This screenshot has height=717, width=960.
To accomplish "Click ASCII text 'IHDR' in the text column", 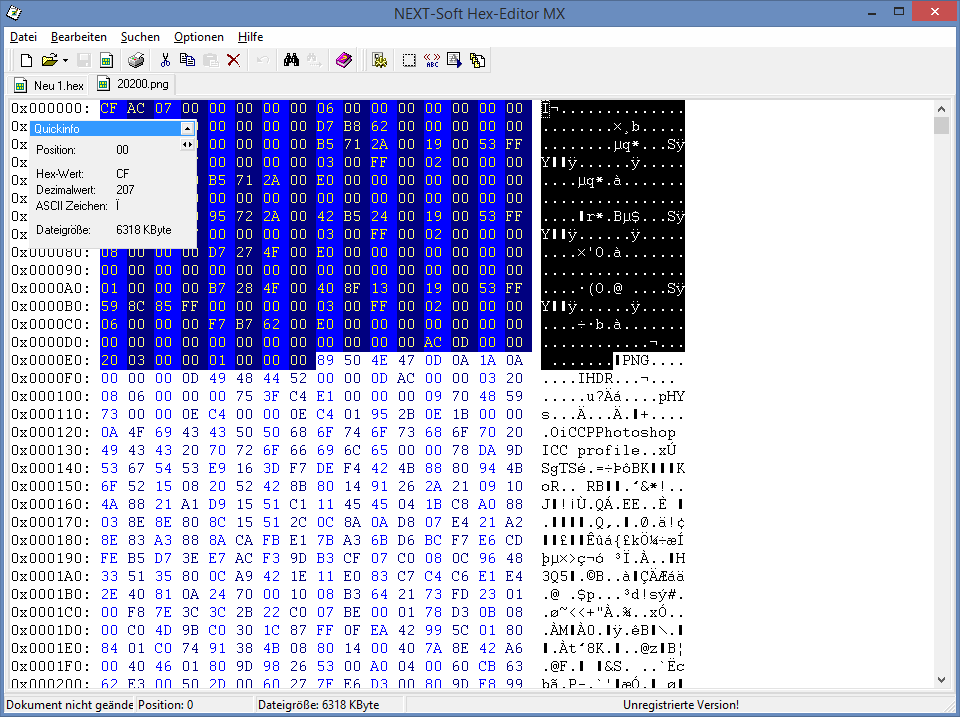I will [596, 378].
